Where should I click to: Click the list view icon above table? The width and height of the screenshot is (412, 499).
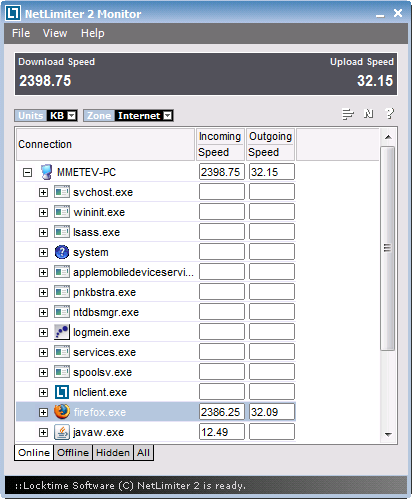pyautogui.click(x=348, y=114)
